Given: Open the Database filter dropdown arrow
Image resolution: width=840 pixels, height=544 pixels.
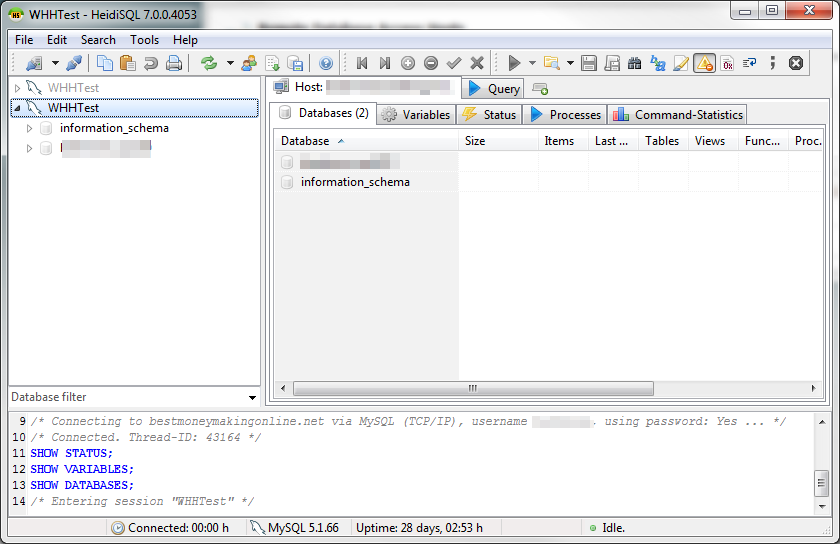Looking at the screenshot, I should (251, 397).
